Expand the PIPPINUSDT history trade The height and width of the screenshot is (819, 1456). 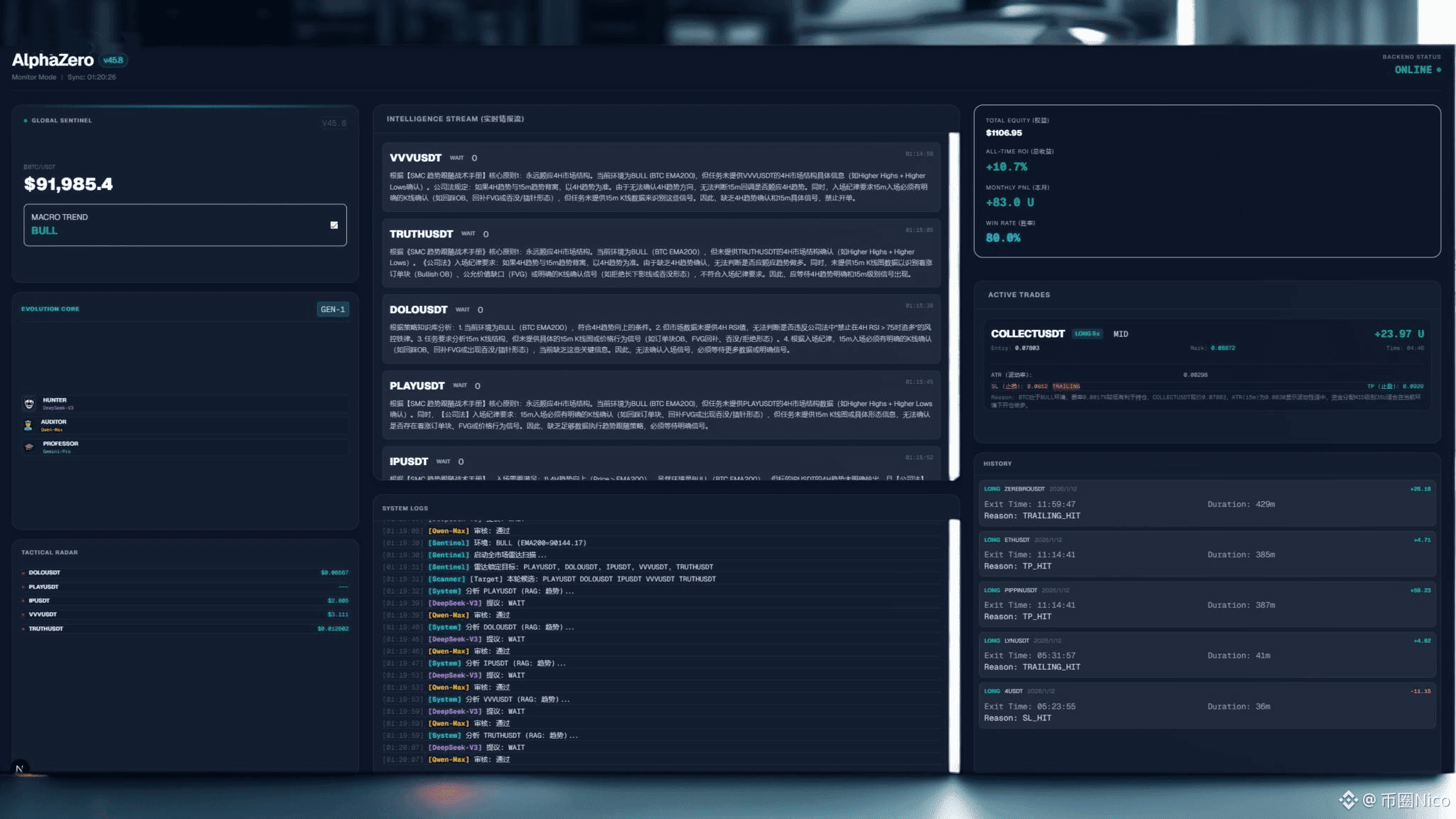(x=1206, y=604)
